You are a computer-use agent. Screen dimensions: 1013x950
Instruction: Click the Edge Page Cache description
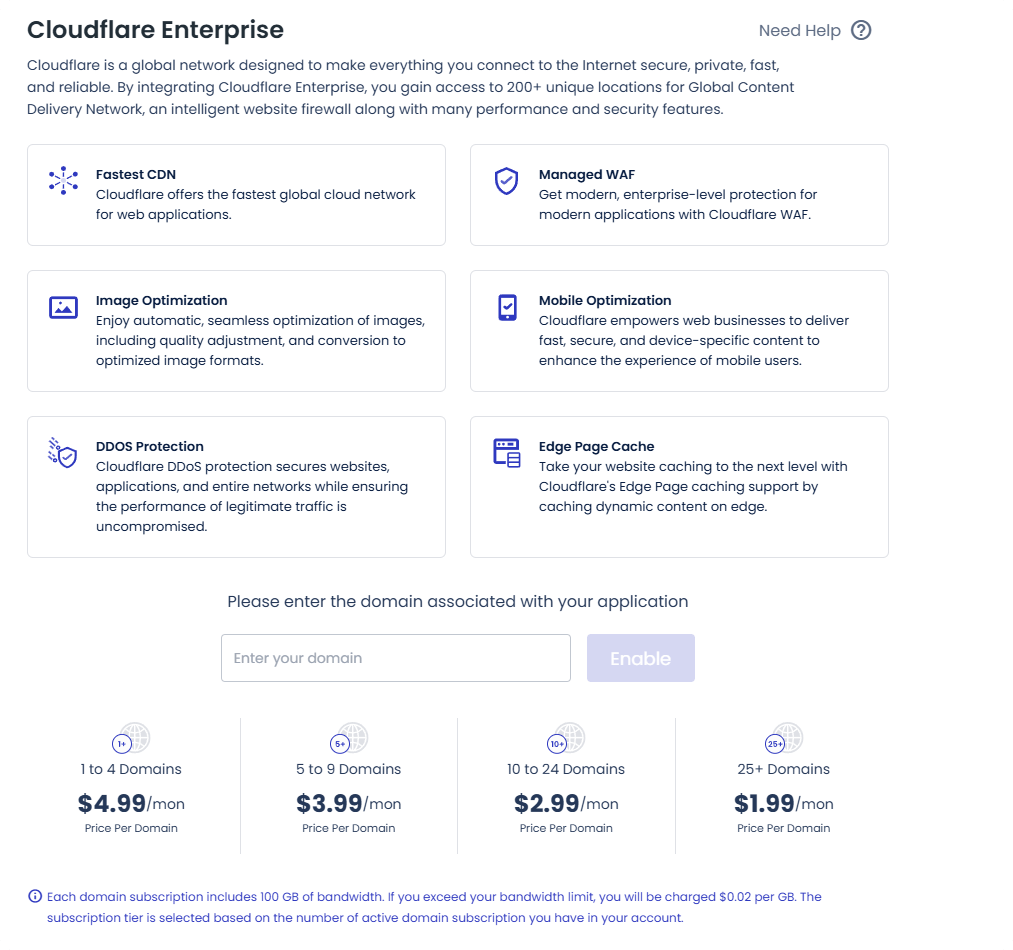693,487
